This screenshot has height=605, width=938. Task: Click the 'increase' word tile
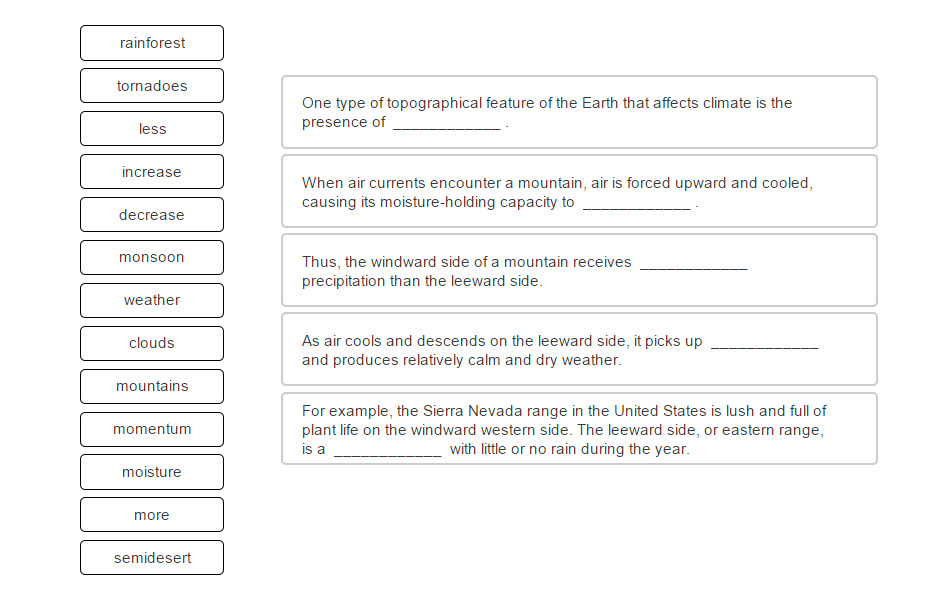coord(152,172)
